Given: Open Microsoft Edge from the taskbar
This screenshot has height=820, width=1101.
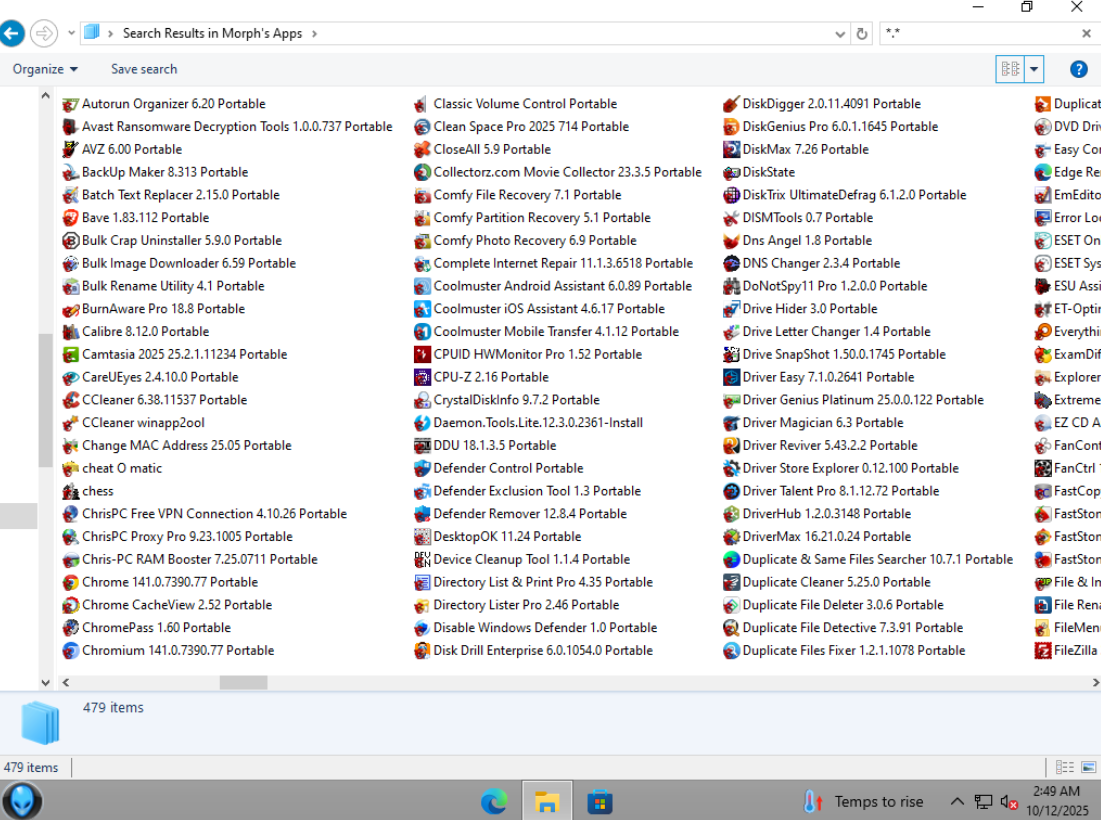Looking at the screenshot, I should 494,801.
